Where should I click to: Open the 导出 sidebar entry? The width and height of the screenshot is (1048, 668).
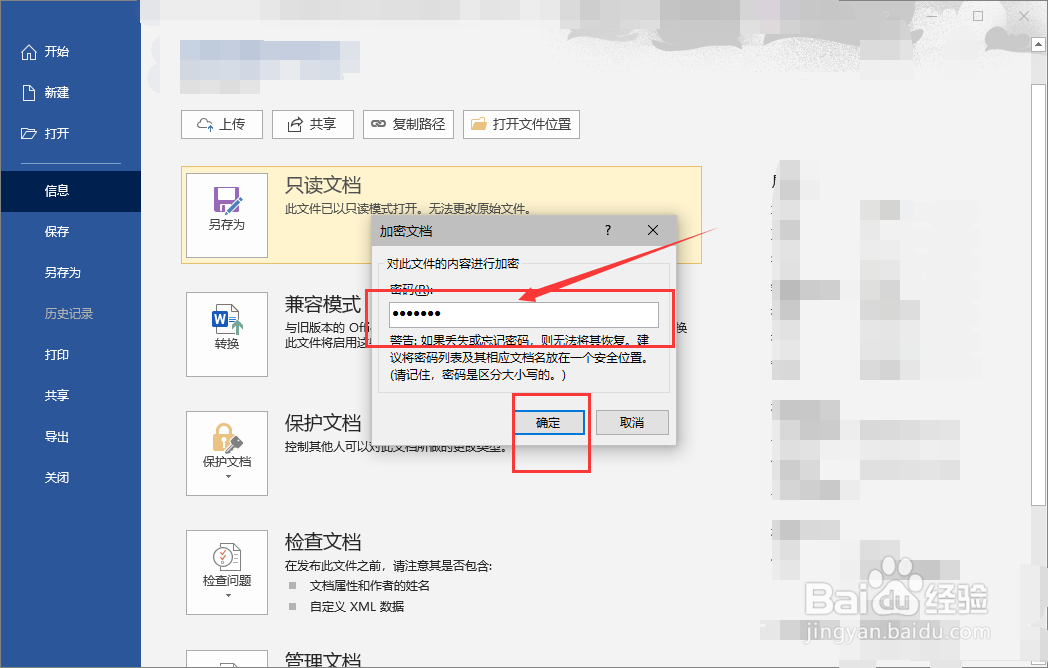pyautogui.click(x=57, y=436)
